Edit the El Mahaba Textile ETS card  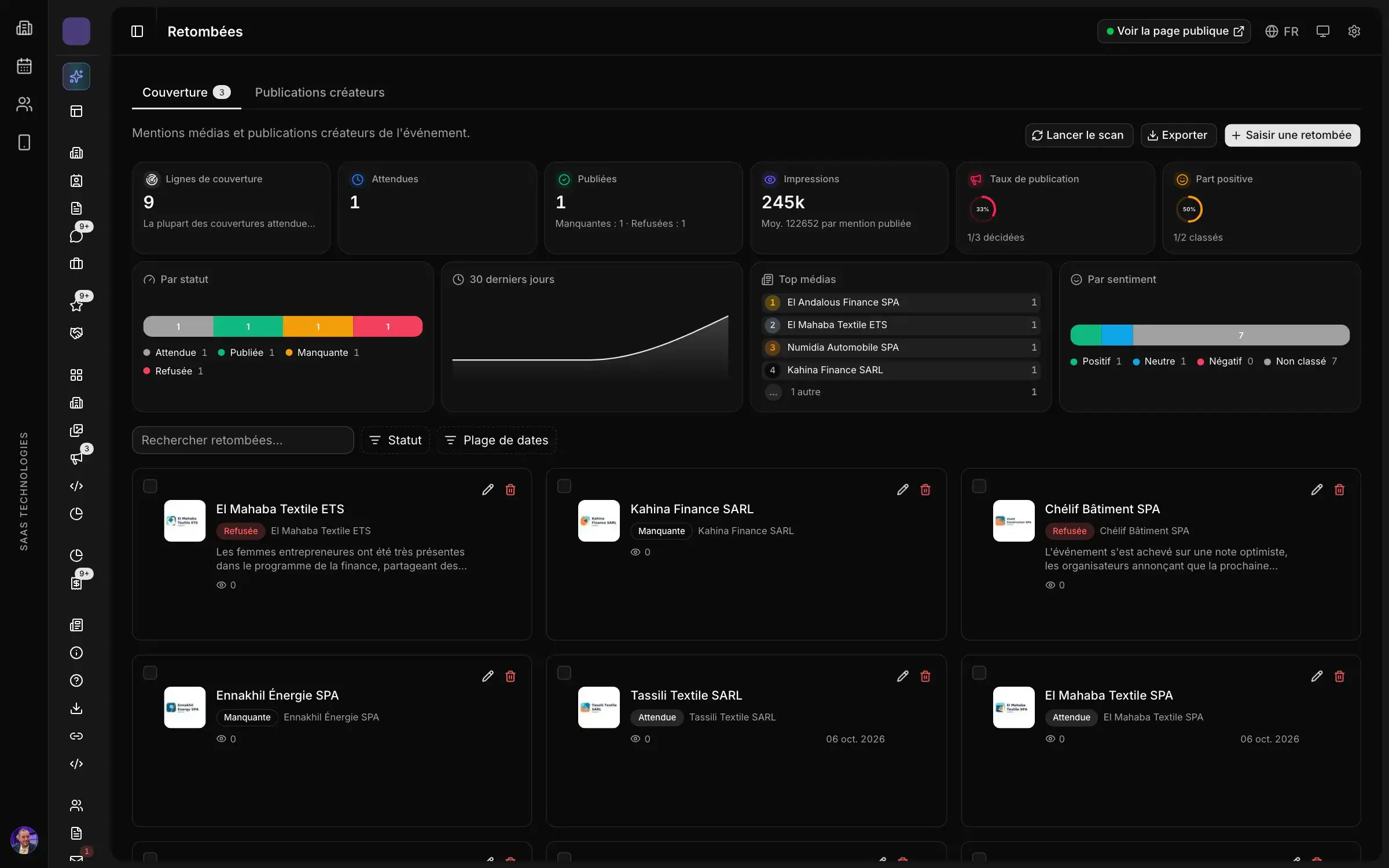[488, 490]
